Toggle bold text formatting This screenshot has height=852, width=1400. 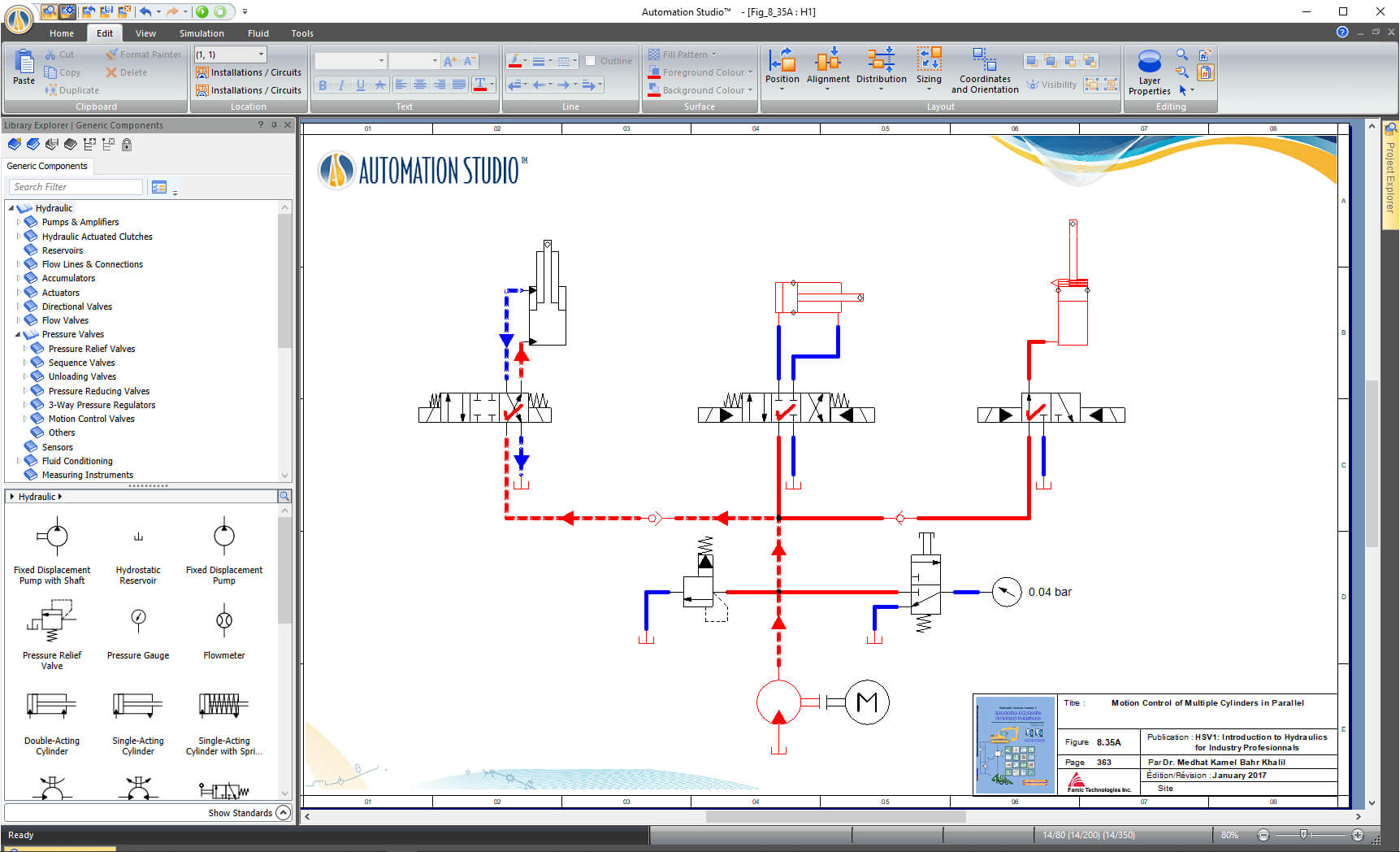tap(323, 85)
